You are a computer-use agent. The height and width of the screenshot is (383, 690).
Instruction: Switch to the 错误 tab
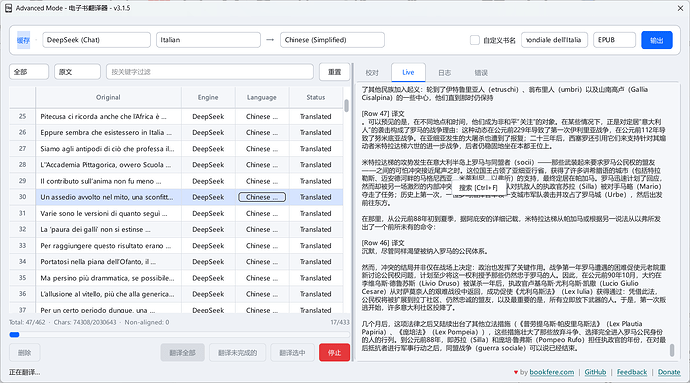481,73
